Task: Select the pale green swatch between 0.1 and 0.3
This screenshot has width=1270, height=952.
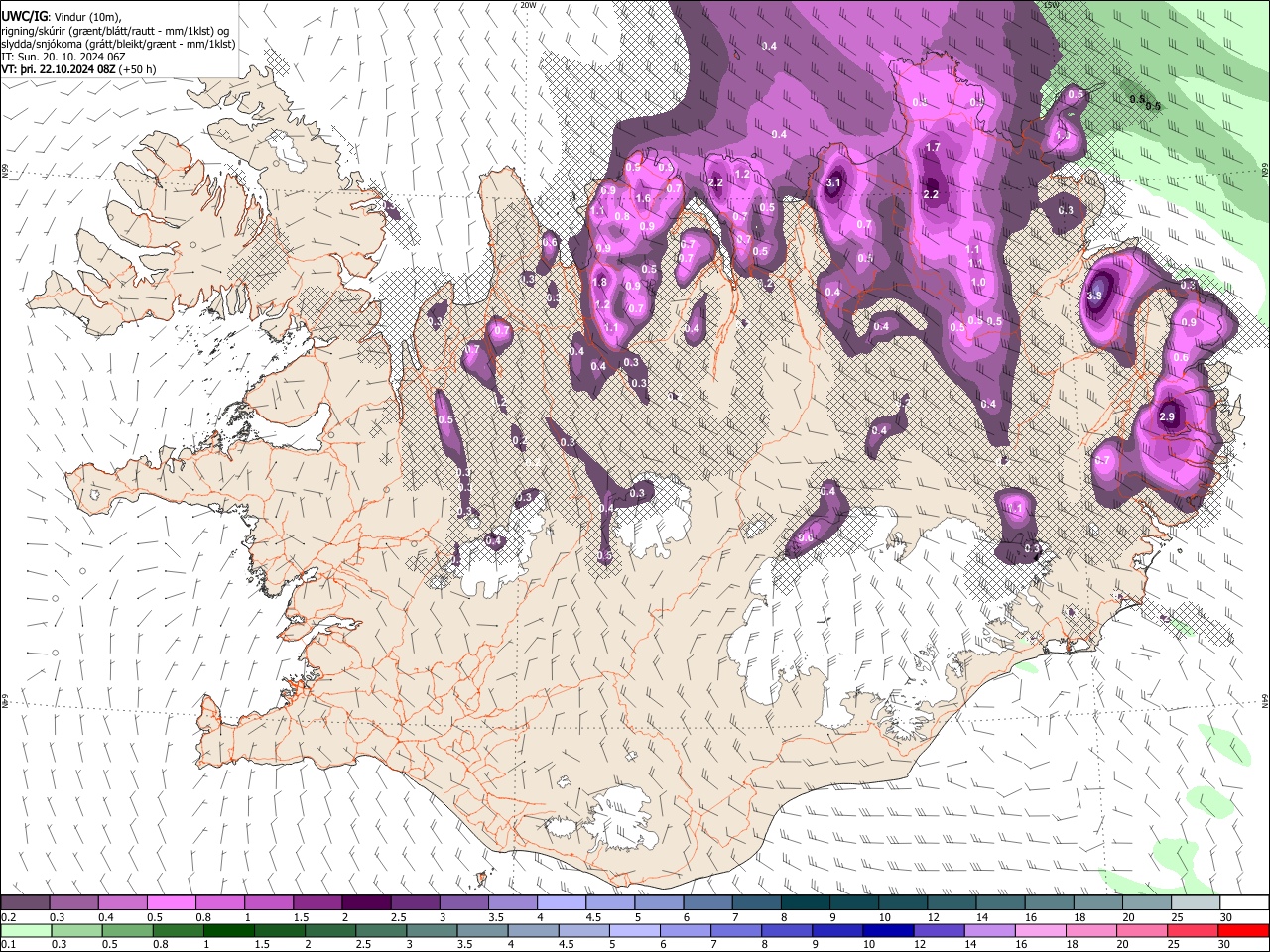Action: [x=25, y=931]
